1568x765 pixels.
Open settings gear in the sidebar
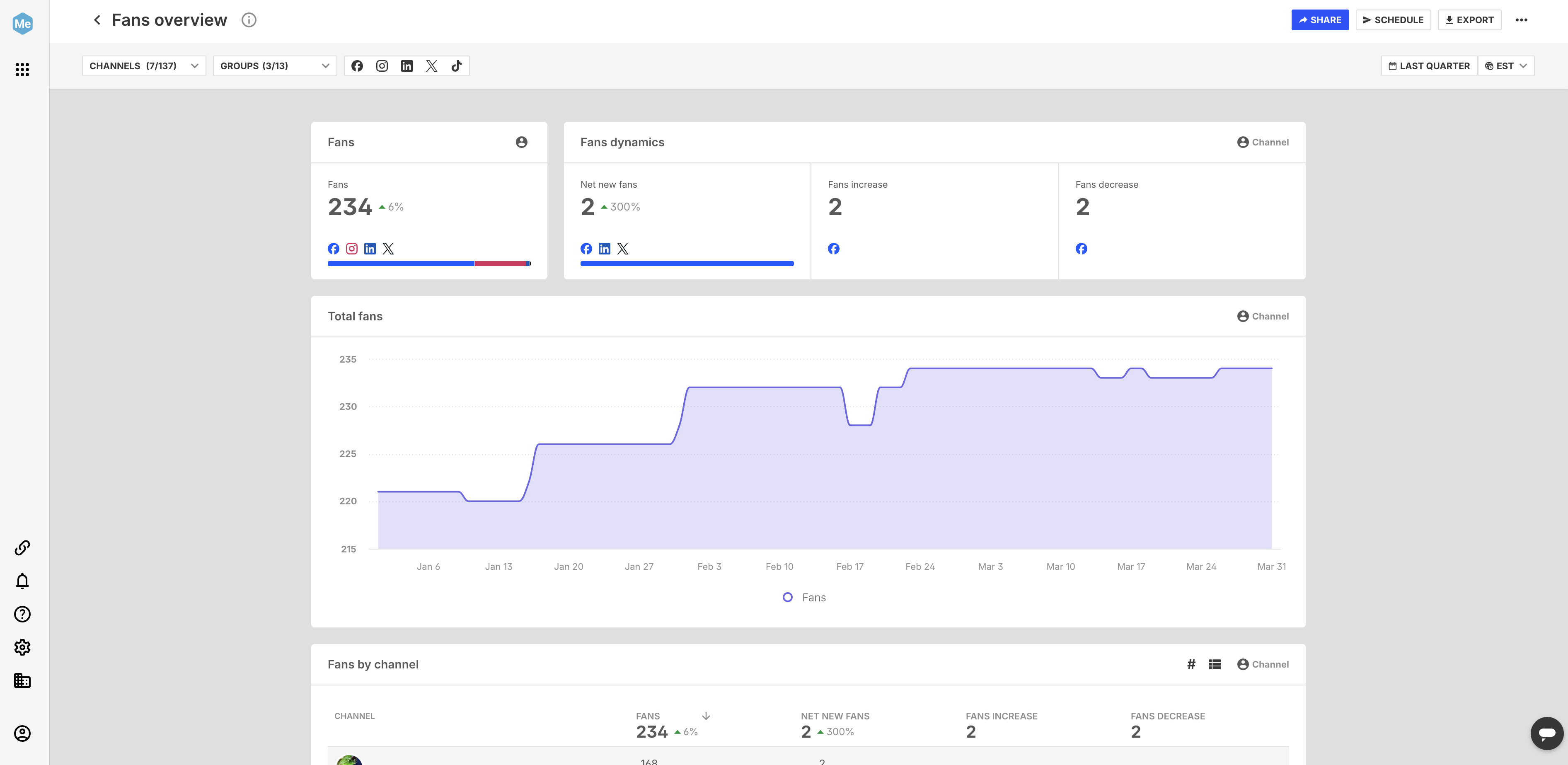click(22, 648)
